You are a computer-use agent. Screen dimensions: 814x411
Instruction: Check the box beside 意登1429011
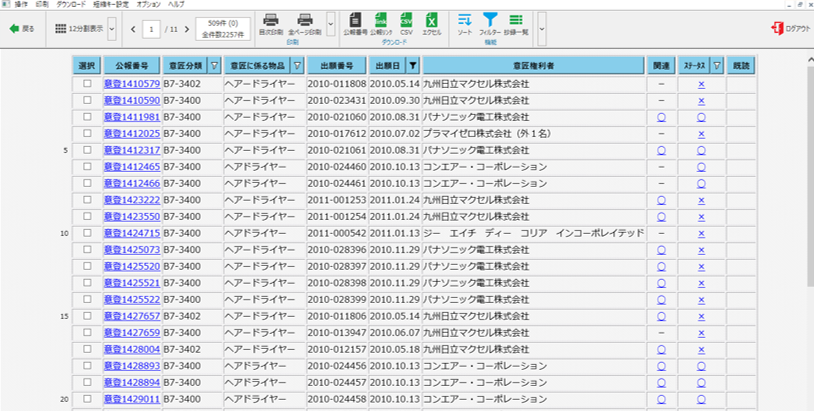[87, 399]
